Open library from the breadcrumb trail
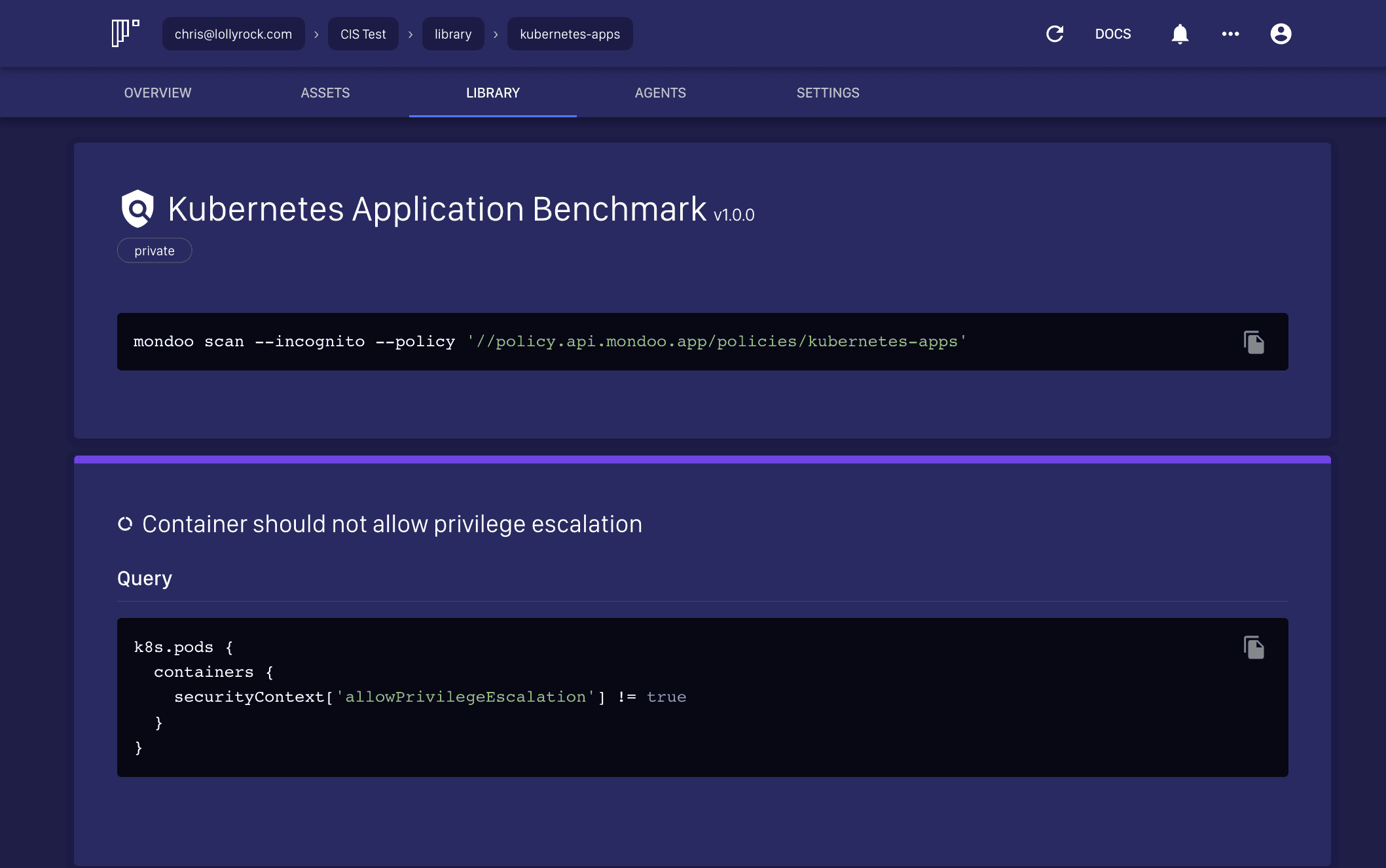Screen dimensions: 1386x868 [453, 33]
